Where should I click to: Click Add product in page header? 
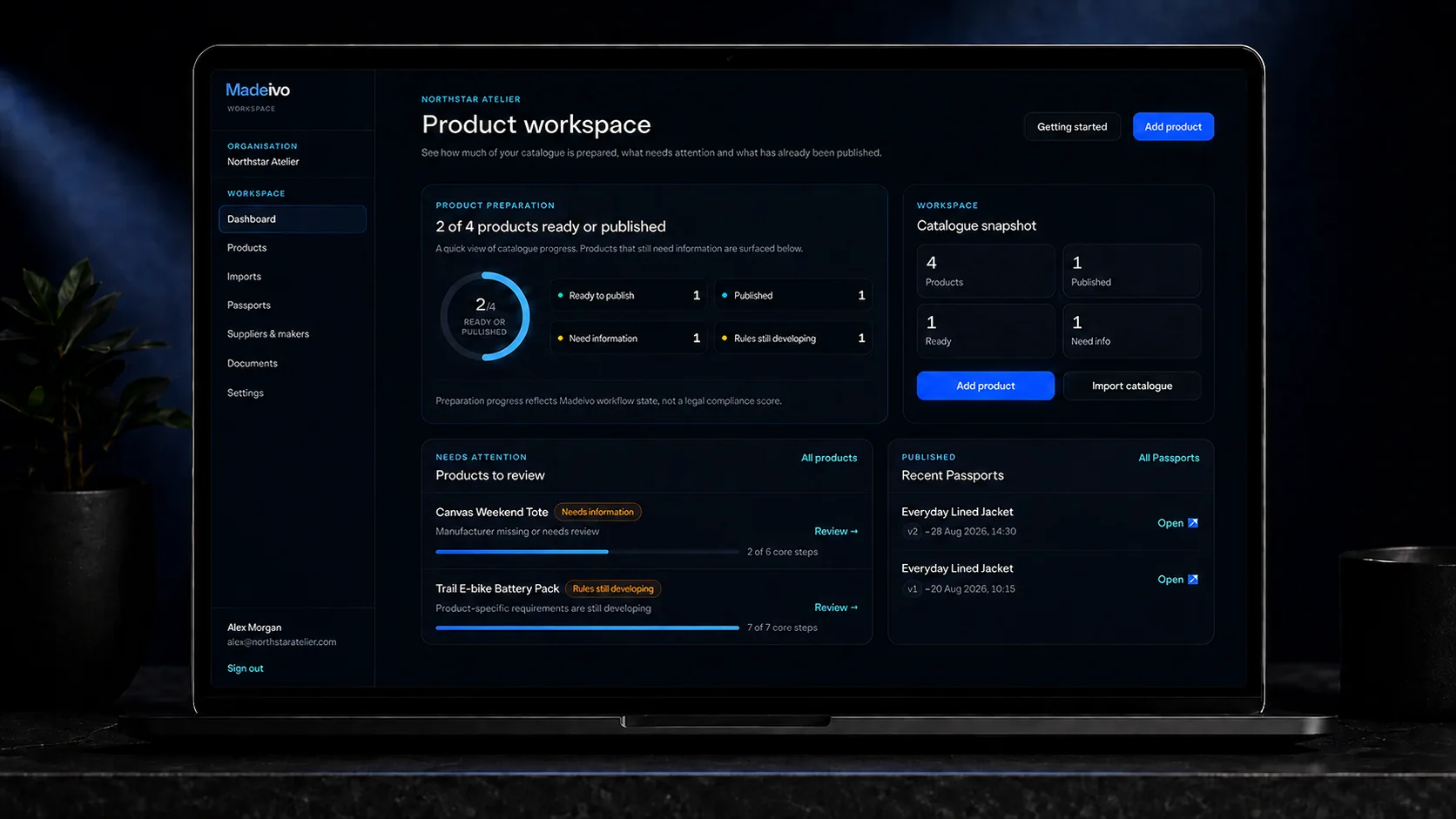(x=1173, y=127)
